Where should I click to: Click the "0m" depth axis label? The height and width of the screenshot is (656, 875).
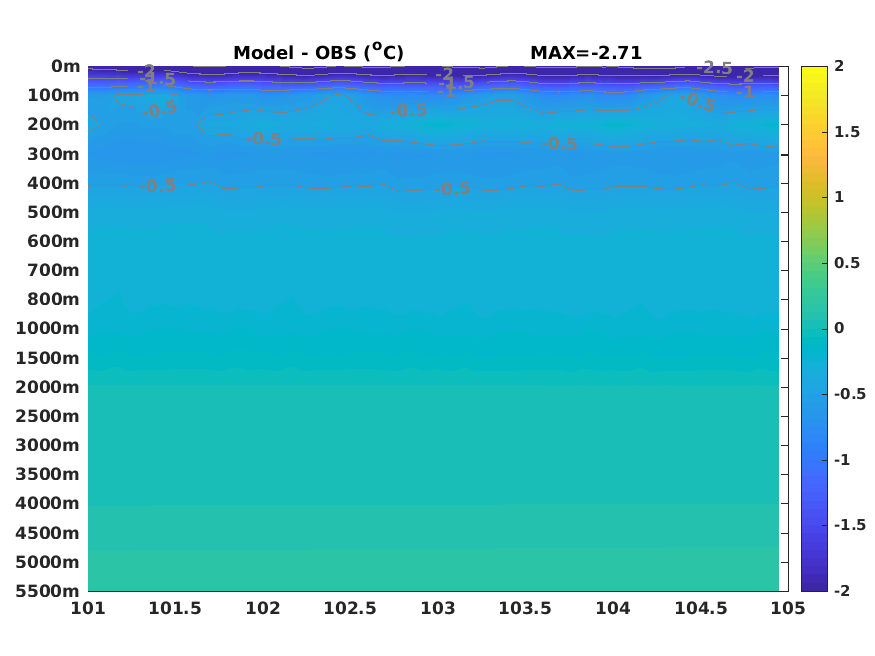coord(66,66)
